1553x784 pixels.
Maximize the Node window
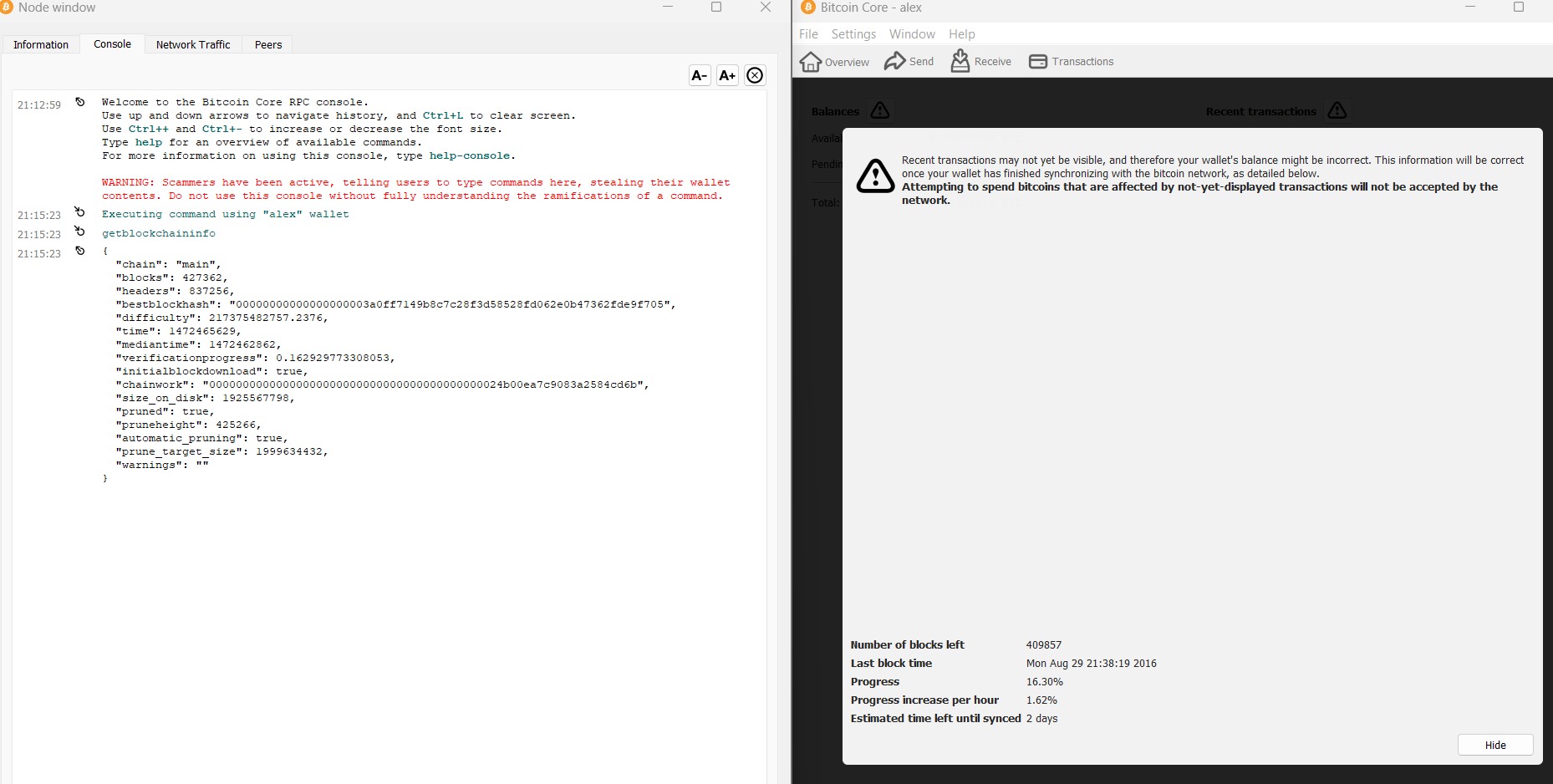click(716, 8)
